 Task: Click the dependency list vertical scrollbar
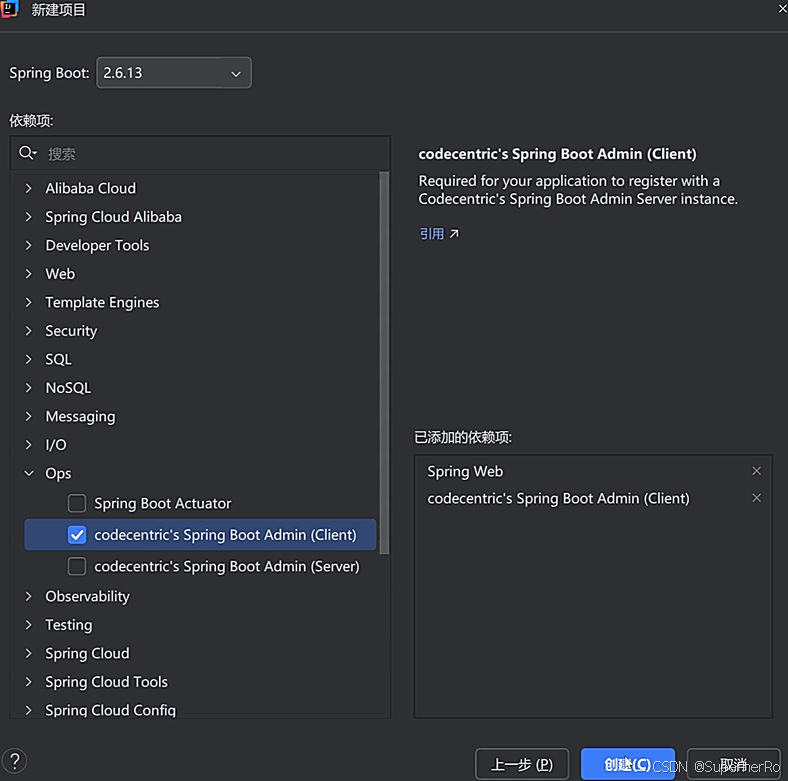pos(384,363)
